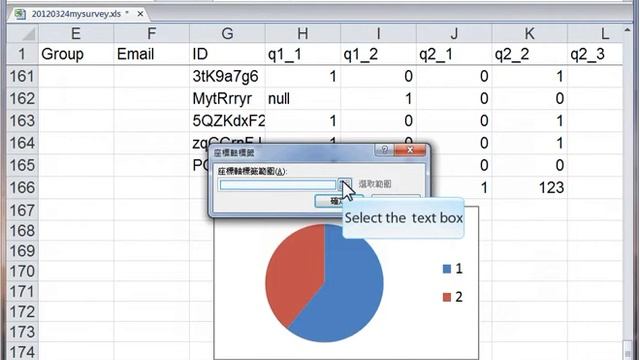Close the axis labels dialog with red X
The width and height of the screenshot is (640, 360).
410,150
